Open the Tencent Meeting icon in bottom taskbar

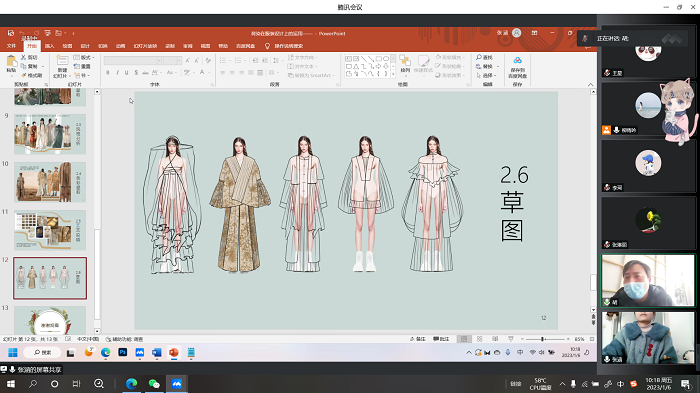click(177, 384)
